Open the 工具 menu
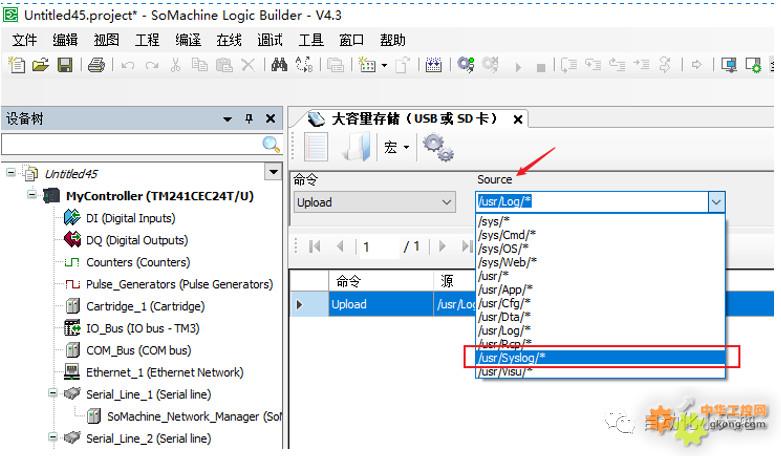 [x=311, y=40]
